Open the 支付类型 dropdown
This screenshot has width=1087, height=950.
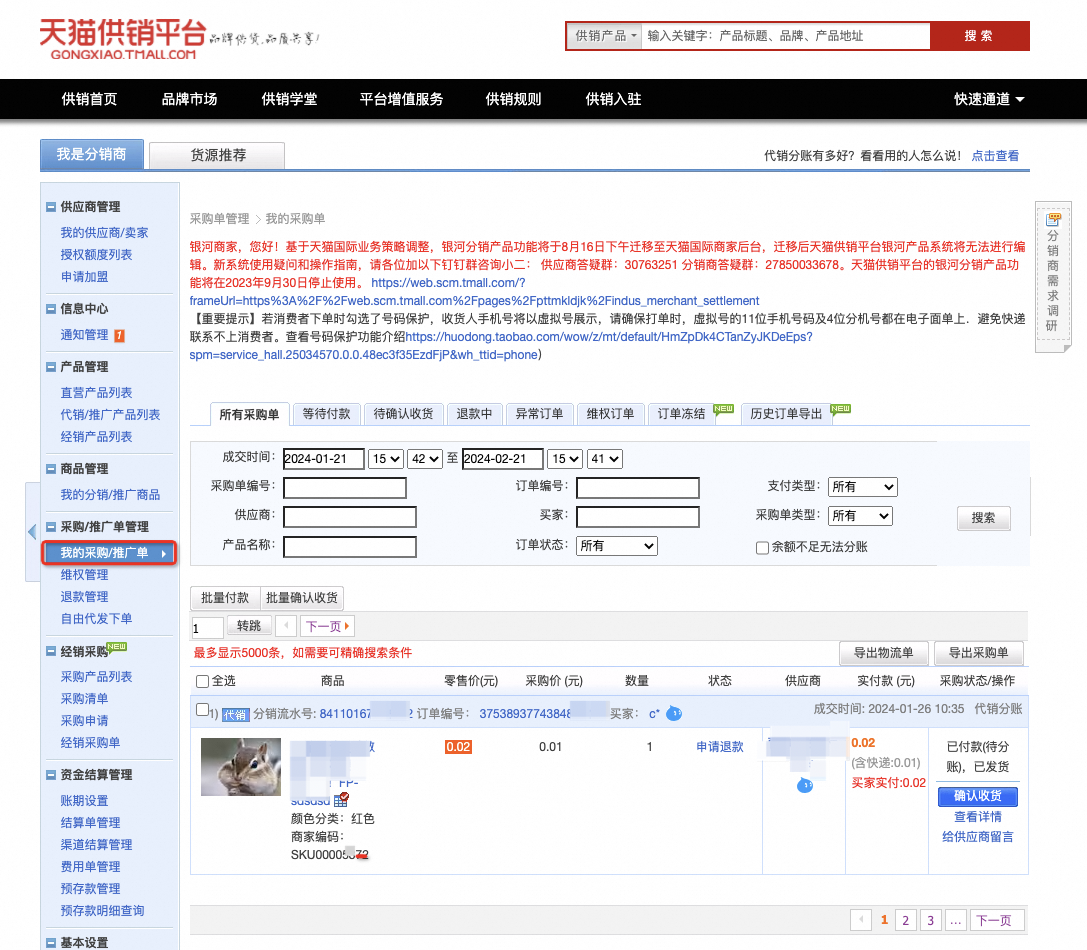coord(862,487)
